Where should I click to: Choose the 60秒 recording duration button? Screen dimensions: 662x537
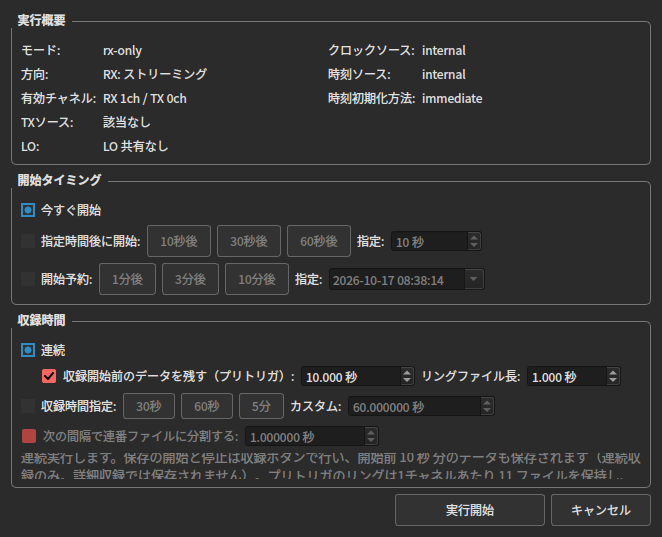coord(207,406)
